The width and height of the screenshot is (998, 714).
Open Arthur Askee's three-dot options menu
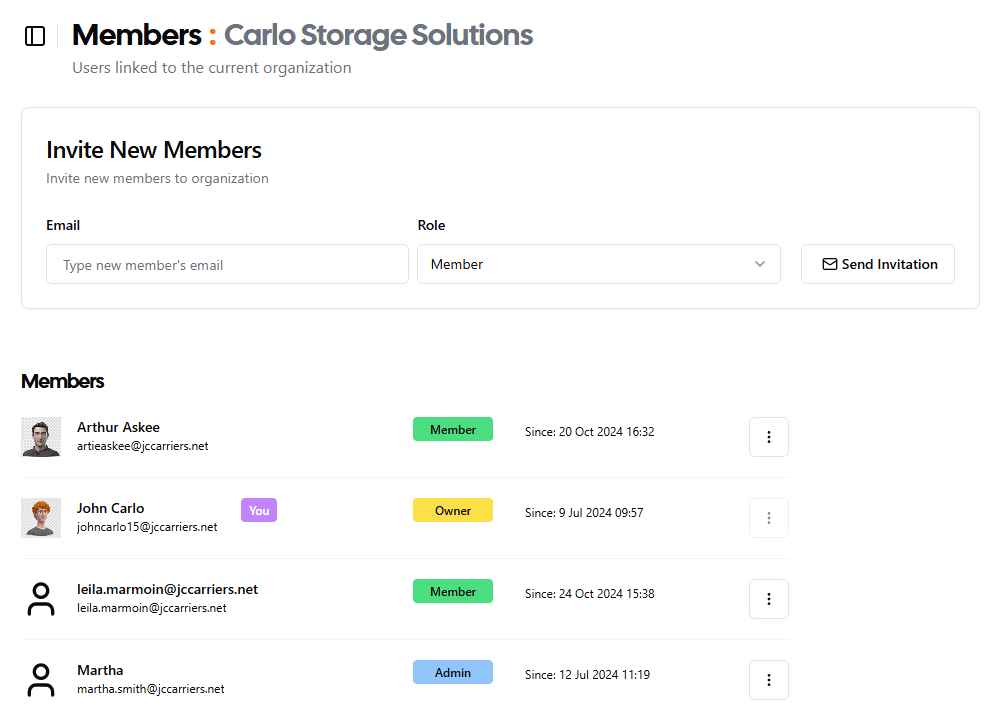click(769, 437)
